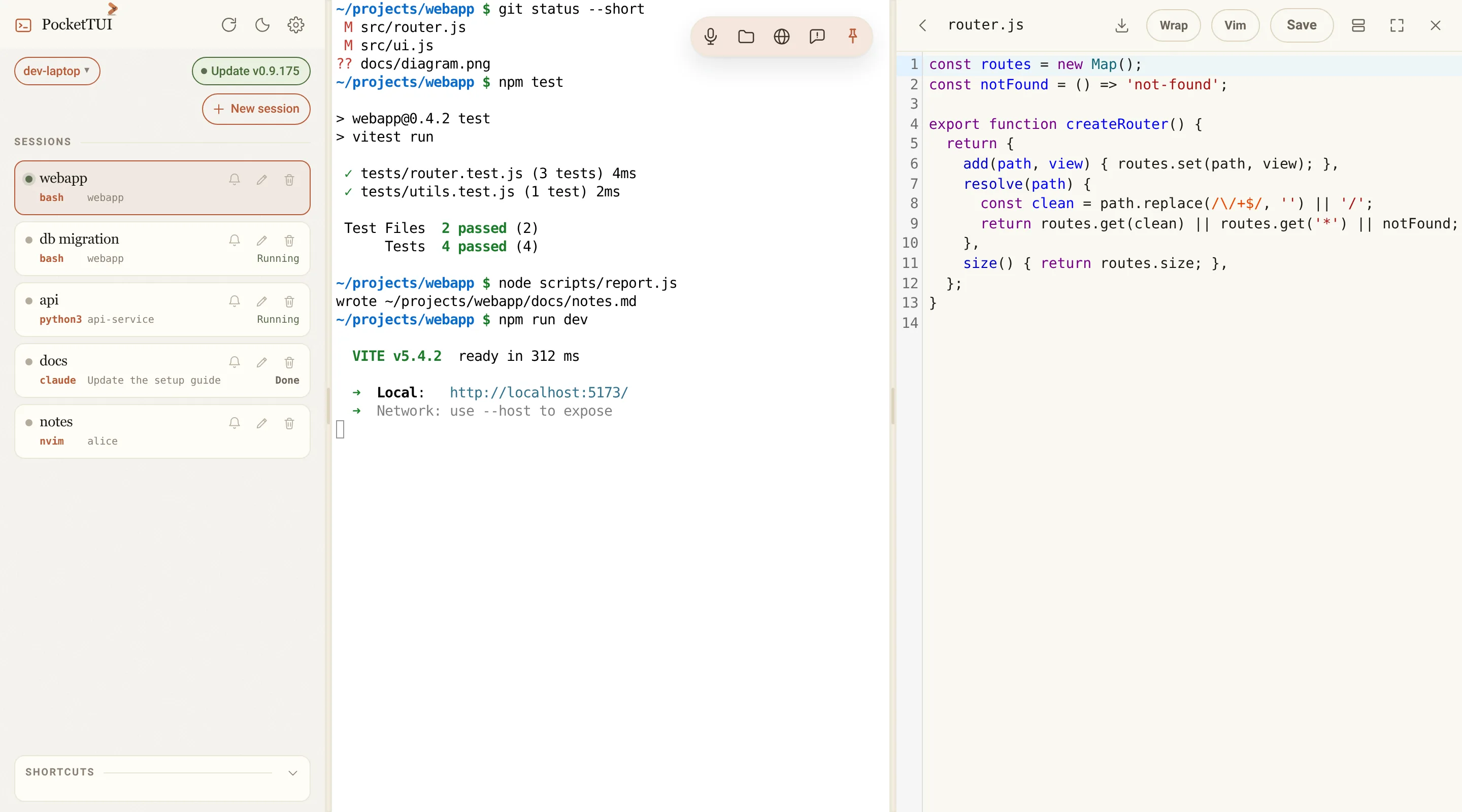This screenshot has height=812, width=1462.
Task: Click the Running status of api session
Action: (x=278, y=319)
